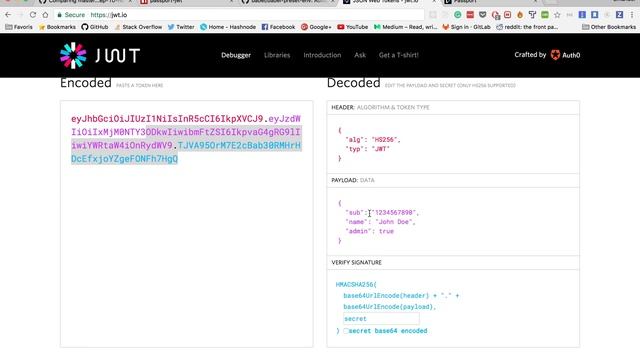This screenshot has height=360, width=640.
Task: Click the orange flame extension icon
Action: [520, 15]
